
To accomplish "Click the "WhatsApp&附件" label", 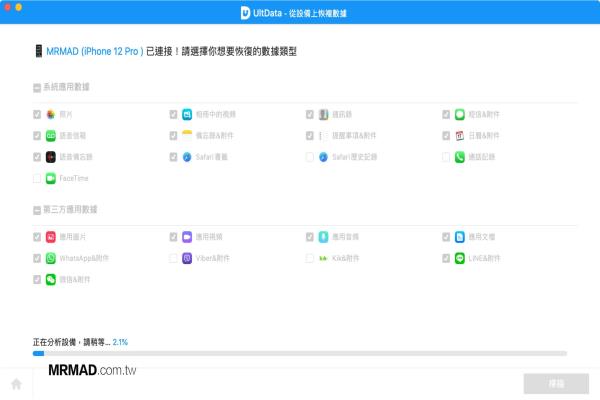I will [x=84, y=258].
